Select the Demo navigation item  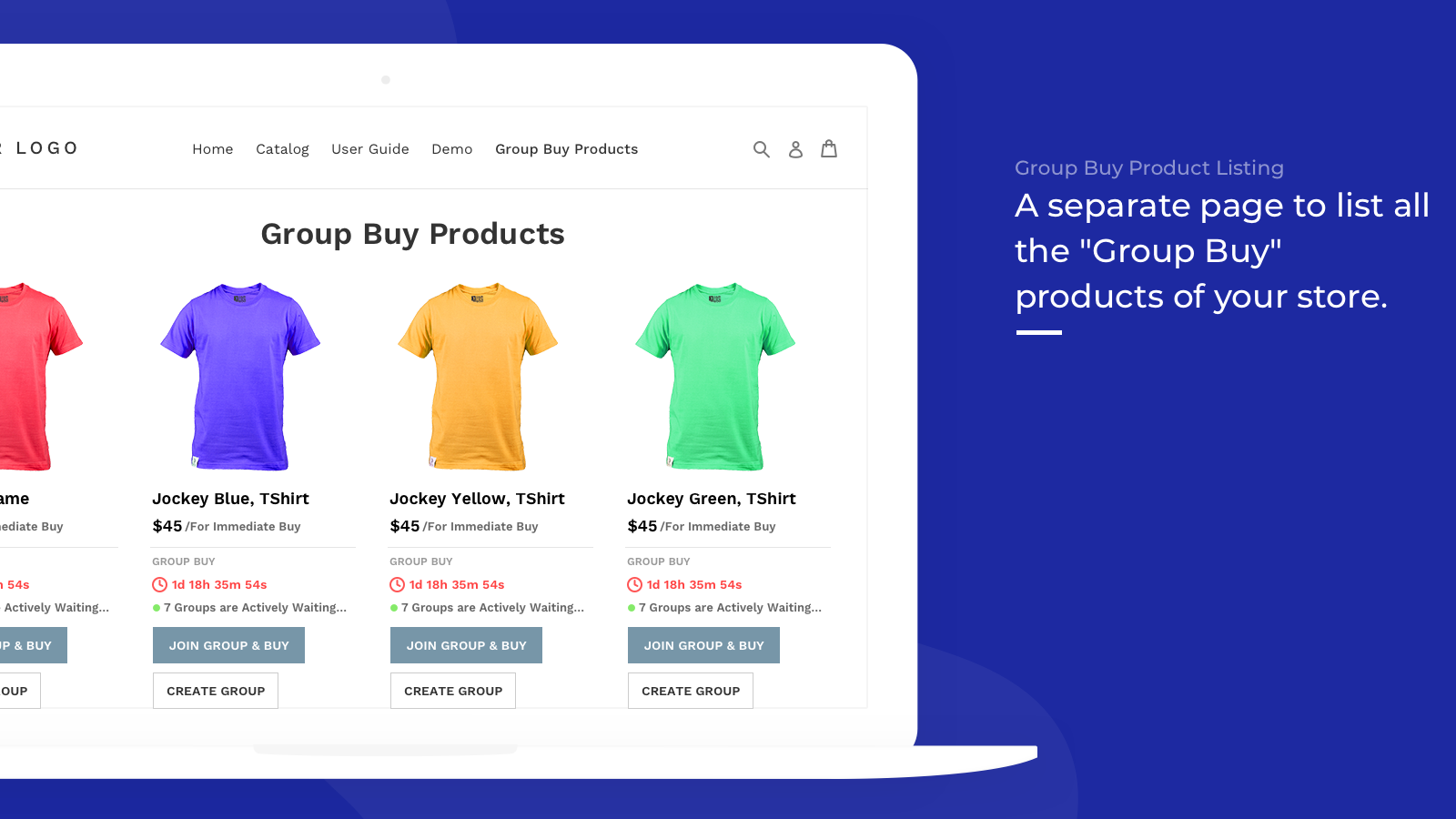(452, 149)
